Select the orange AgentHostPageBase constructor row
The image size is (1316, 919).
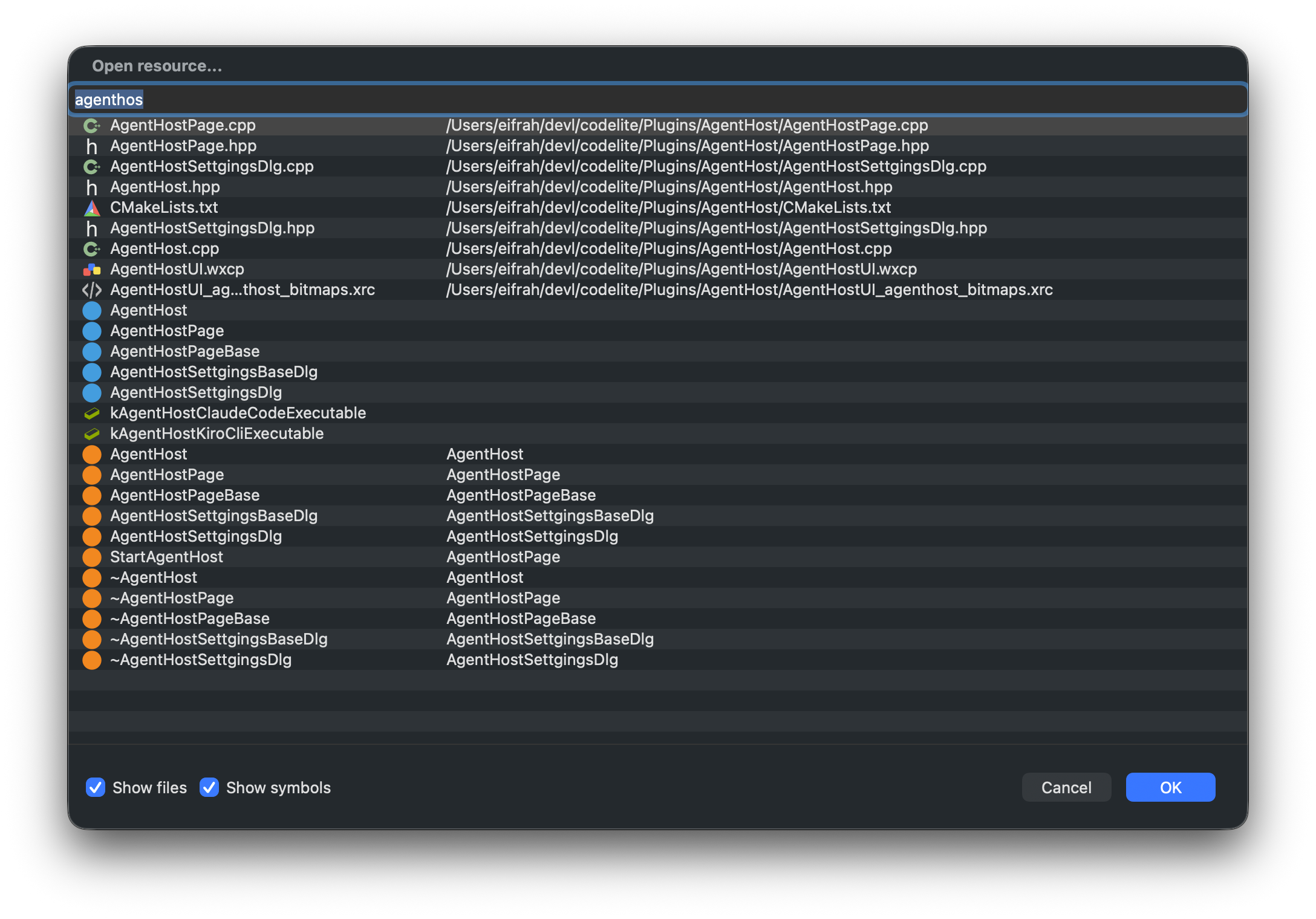click(x=658, y=496)
